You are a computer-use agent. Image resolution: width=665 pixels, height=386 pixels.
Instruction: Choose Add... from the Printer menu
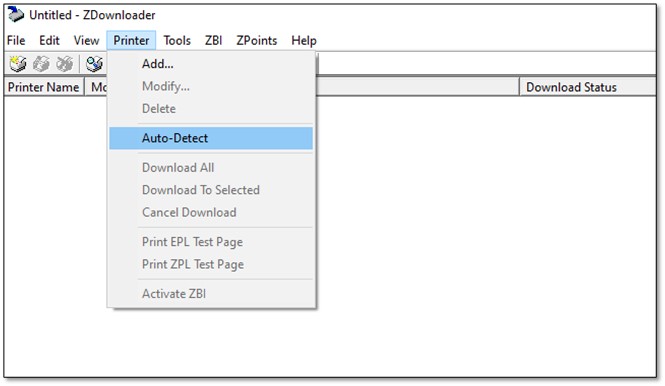point(211,64)
